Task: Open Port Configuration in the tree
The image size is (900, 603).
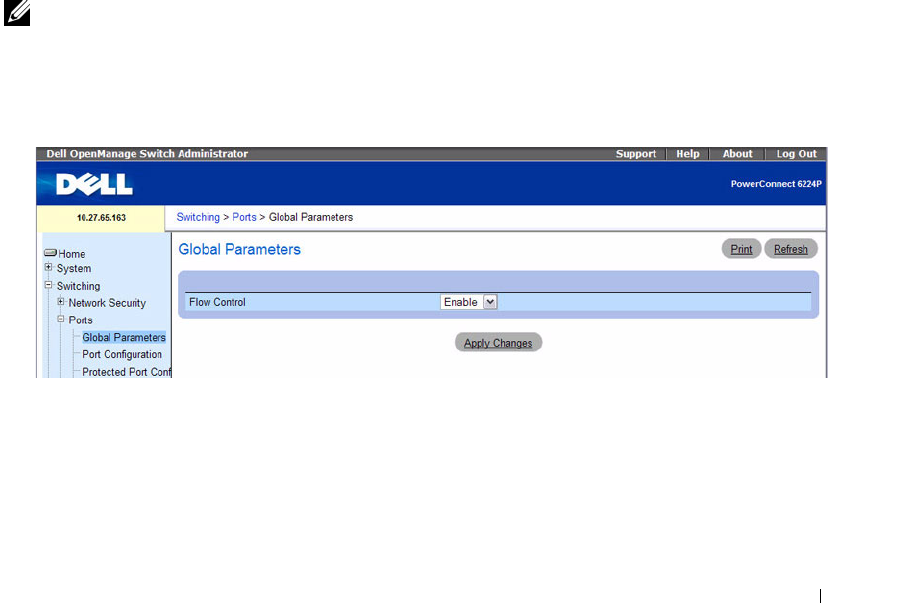Action: (x=122, y=355)
